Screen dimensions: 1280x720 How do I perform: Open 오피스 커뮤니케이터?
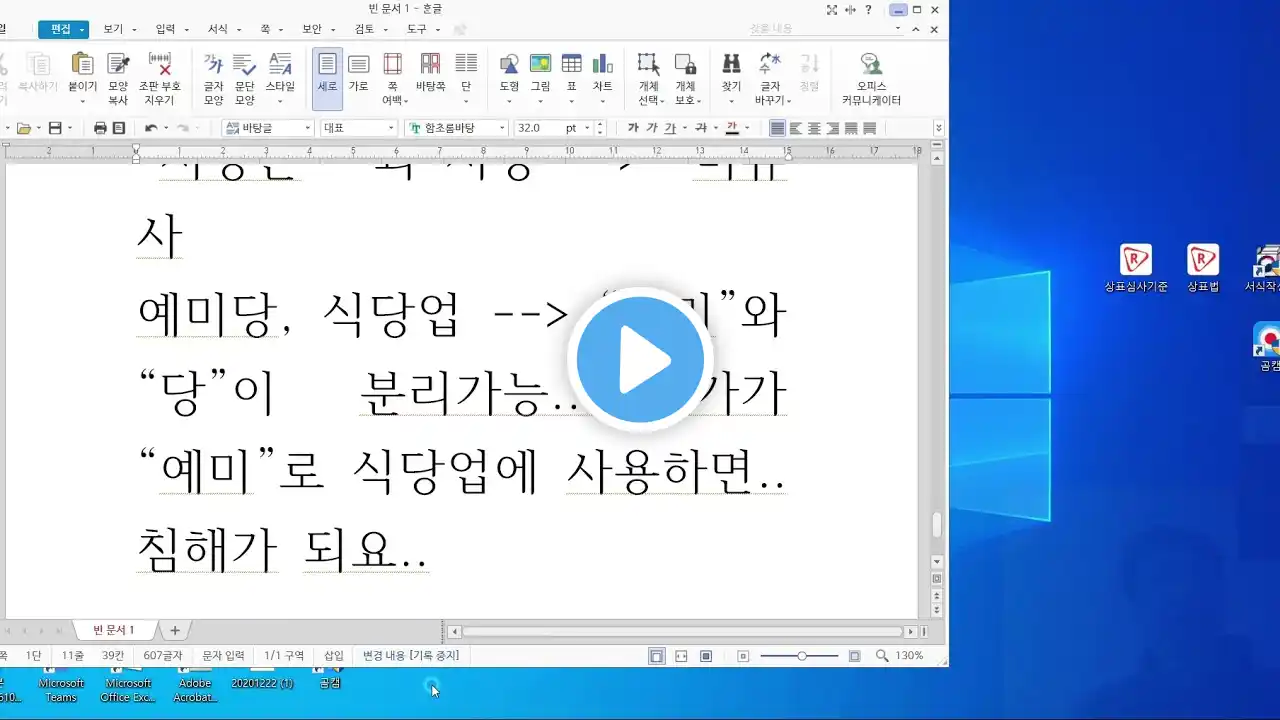pos(871,79)
